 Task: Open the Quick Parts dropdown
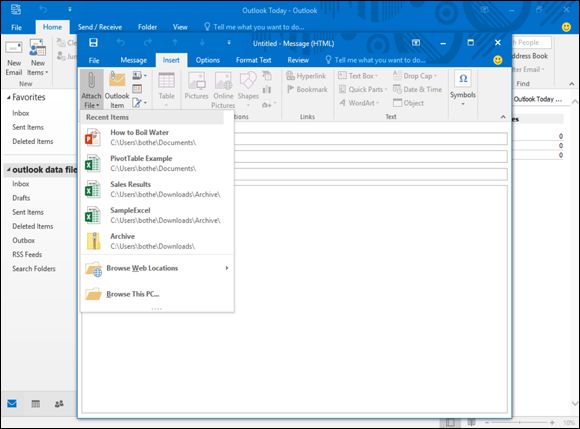click(x=362, y=89)
